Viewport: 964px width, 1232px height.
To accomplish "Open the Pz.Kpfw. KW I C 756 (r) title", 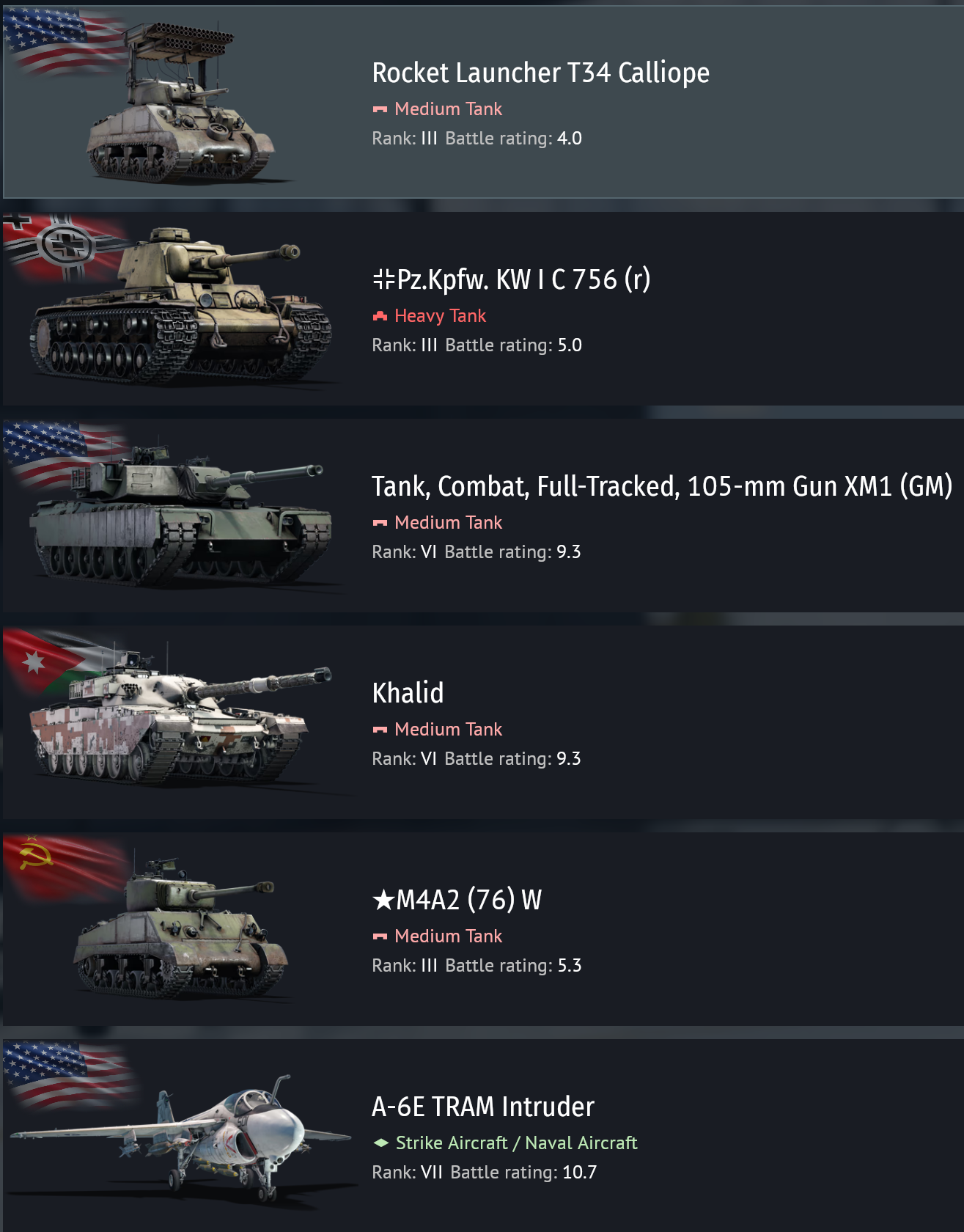I will click(x=511, y=279).
